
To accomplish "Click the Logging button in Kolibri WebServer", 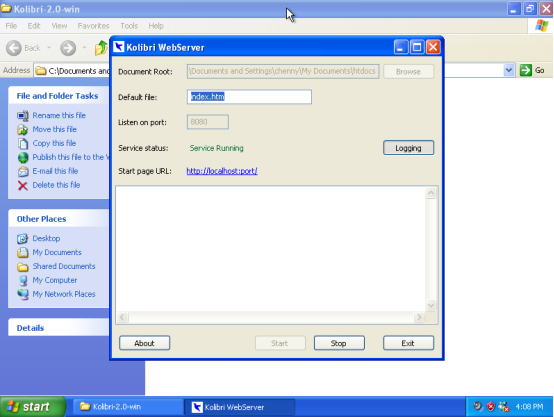I will (x=408, y=148).
